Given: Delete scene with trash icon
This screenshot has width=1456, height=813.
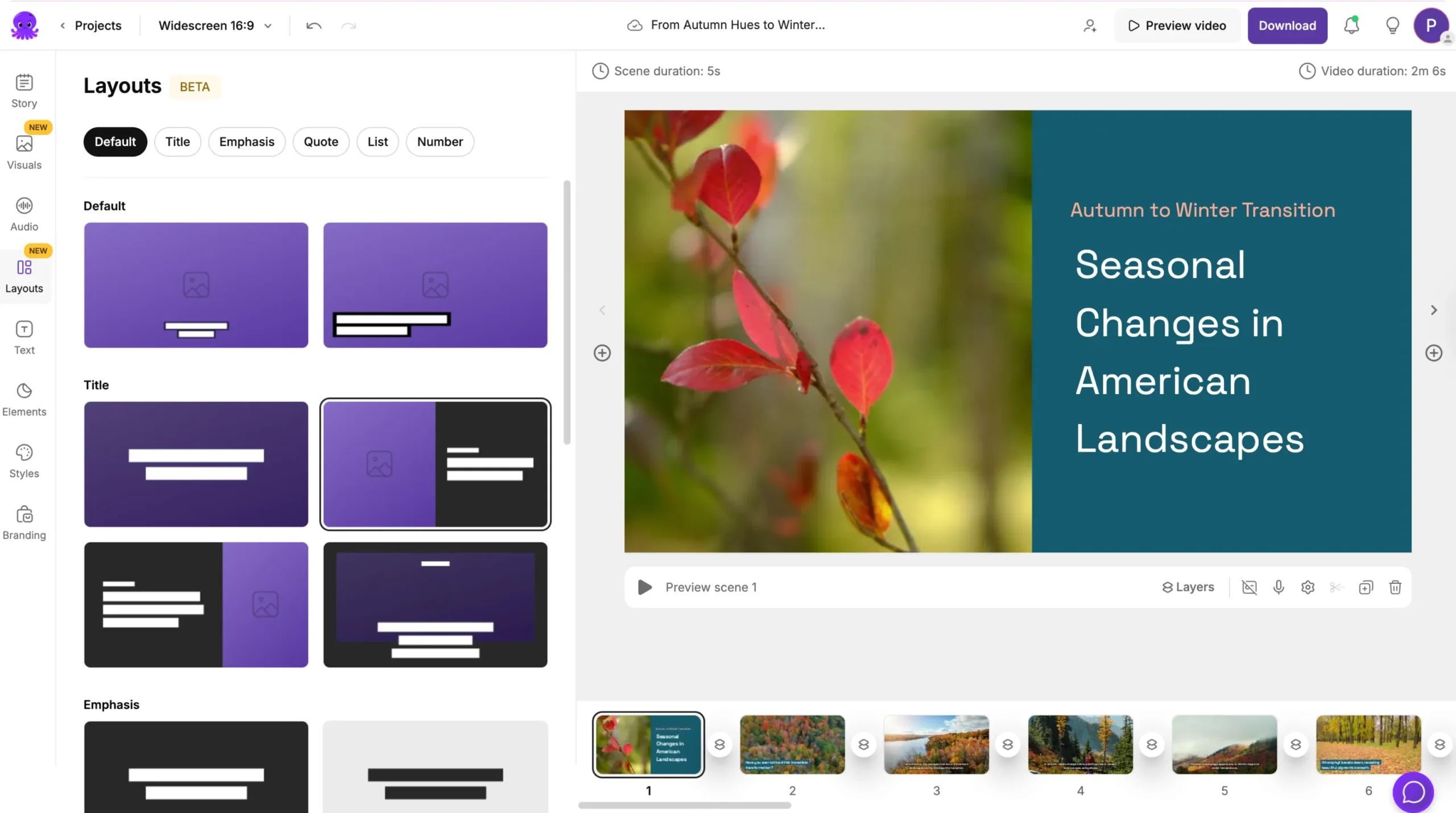Looking at the screenshot, I should pyautogui.click(x=1395, y=587).
